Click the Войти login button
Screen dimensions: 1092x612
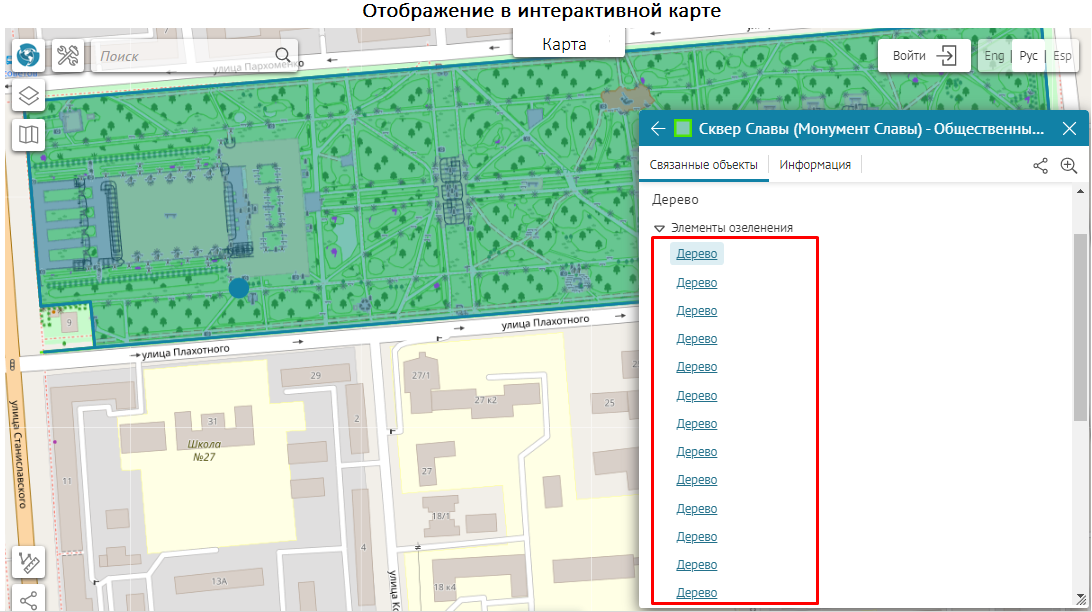(x=924, y=56)
